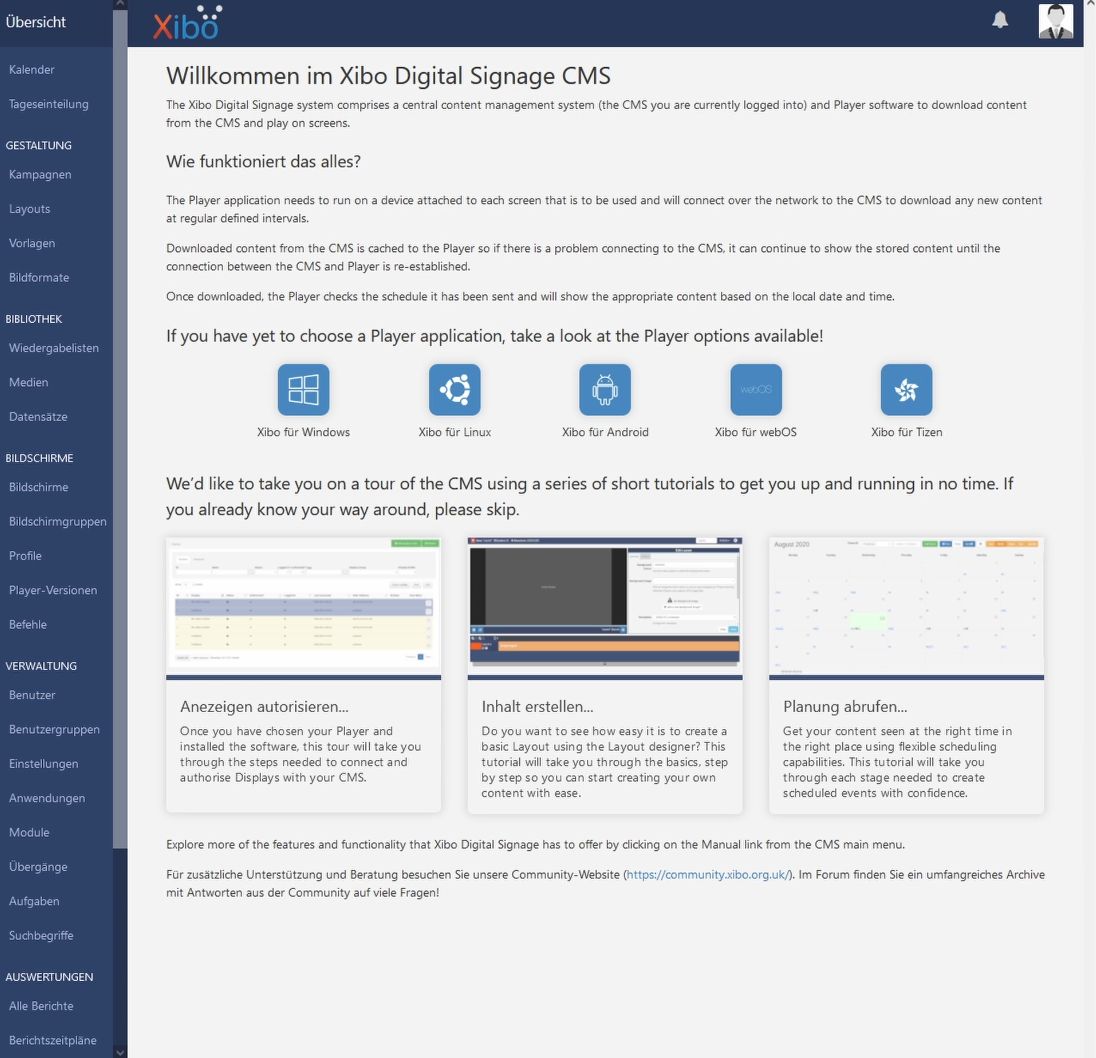
Task: Click the GESTALTUNG section heading
Action: [38, 145]
